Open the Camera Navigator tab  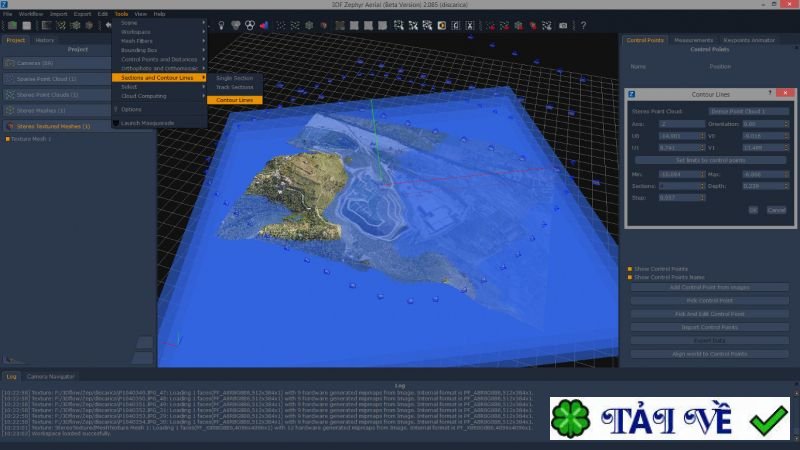click(x=50, y=377)
